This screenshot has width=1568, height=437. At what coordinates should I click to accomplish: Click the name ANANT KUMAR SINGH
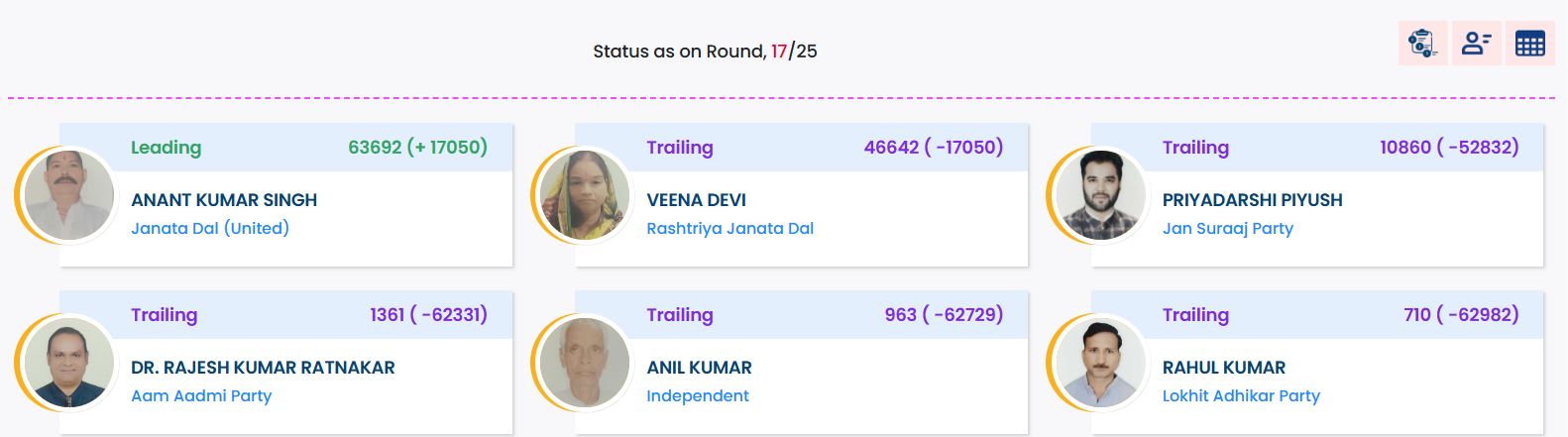224,200
